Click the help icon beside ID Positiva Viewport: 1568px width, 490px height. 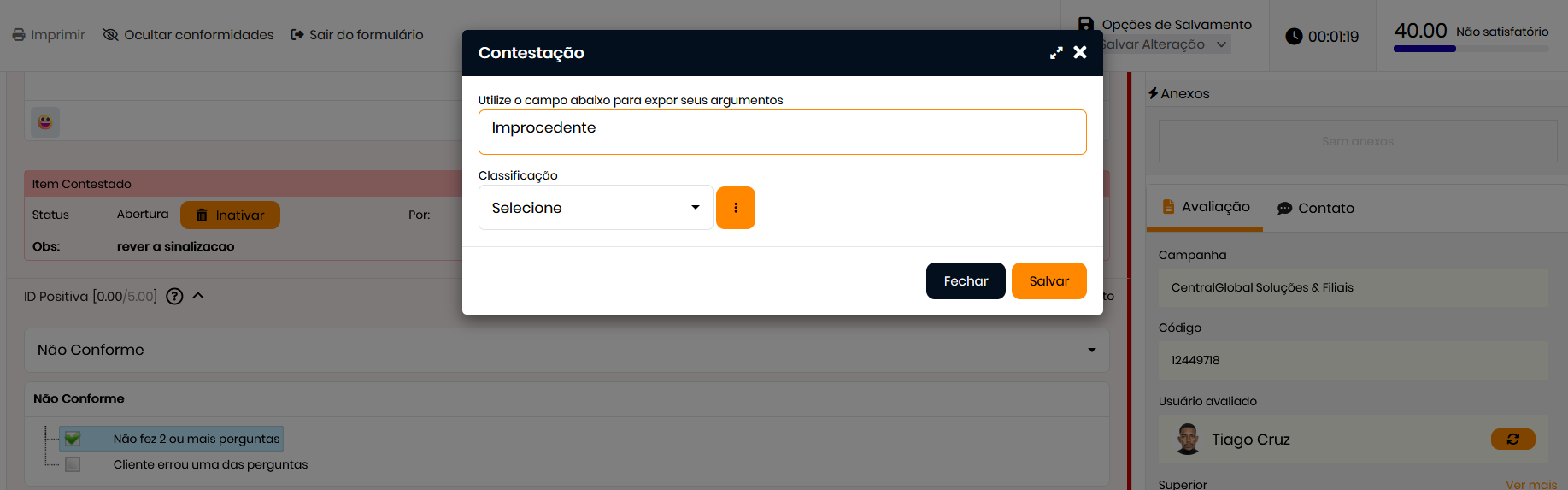(x=174, y=297)
